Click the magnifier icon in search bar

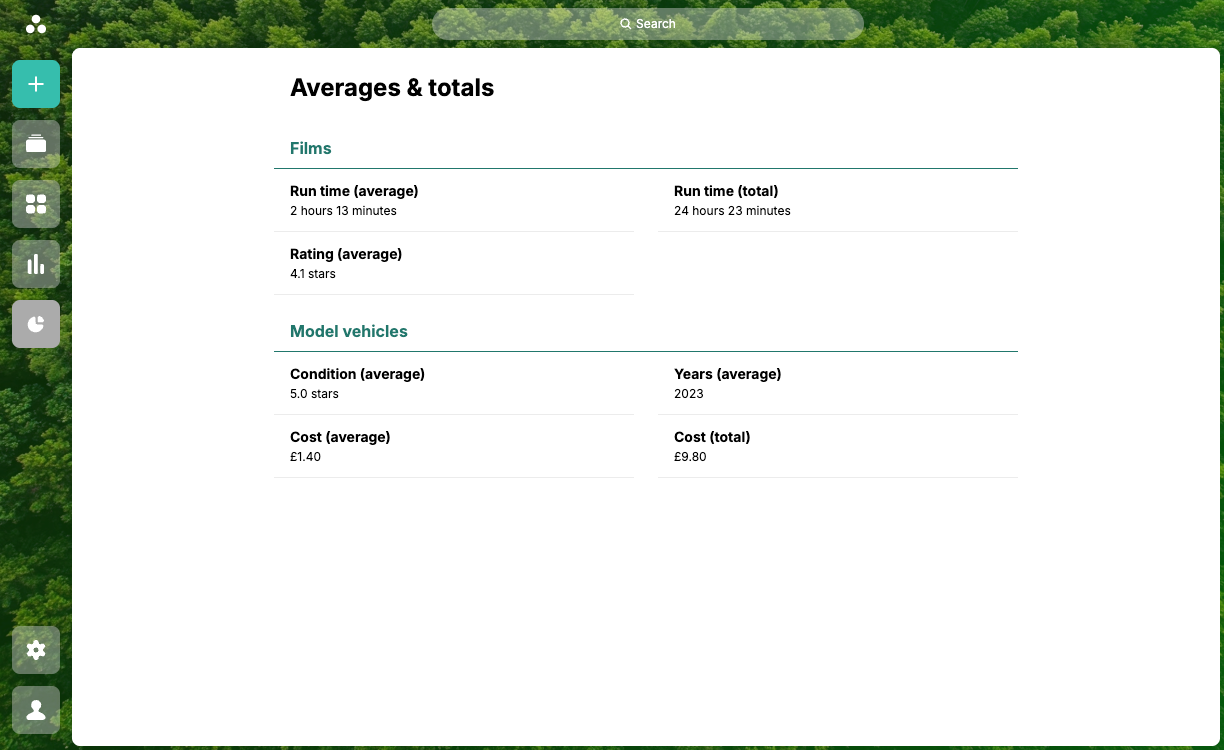click(x=625, y=24)
